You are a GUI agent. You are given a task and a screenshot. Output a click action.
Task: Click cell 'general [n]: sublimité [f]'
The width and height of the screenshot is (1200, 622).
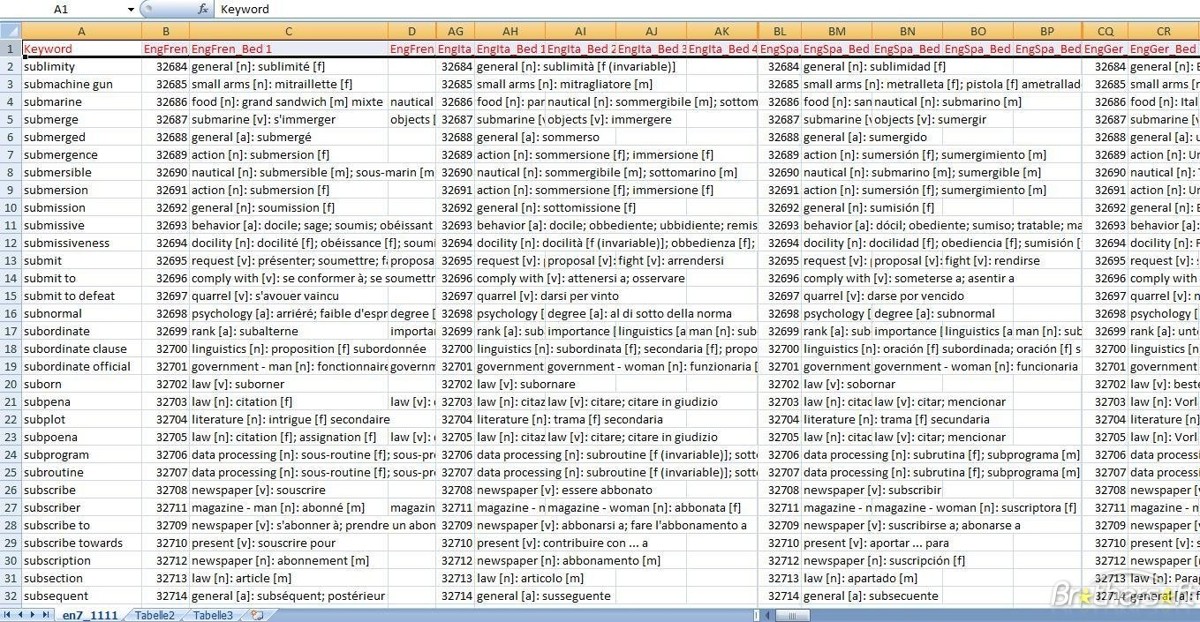(x=288, y=67)
